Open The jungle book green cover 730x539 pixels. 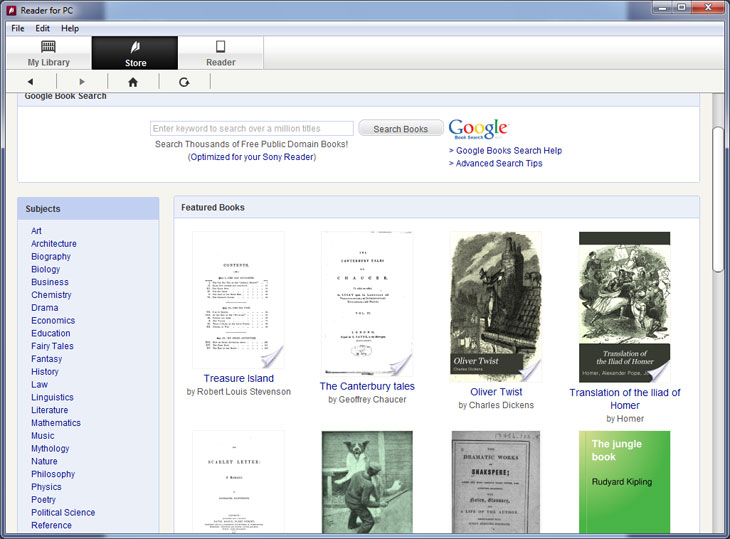click(x=624, y=482)
